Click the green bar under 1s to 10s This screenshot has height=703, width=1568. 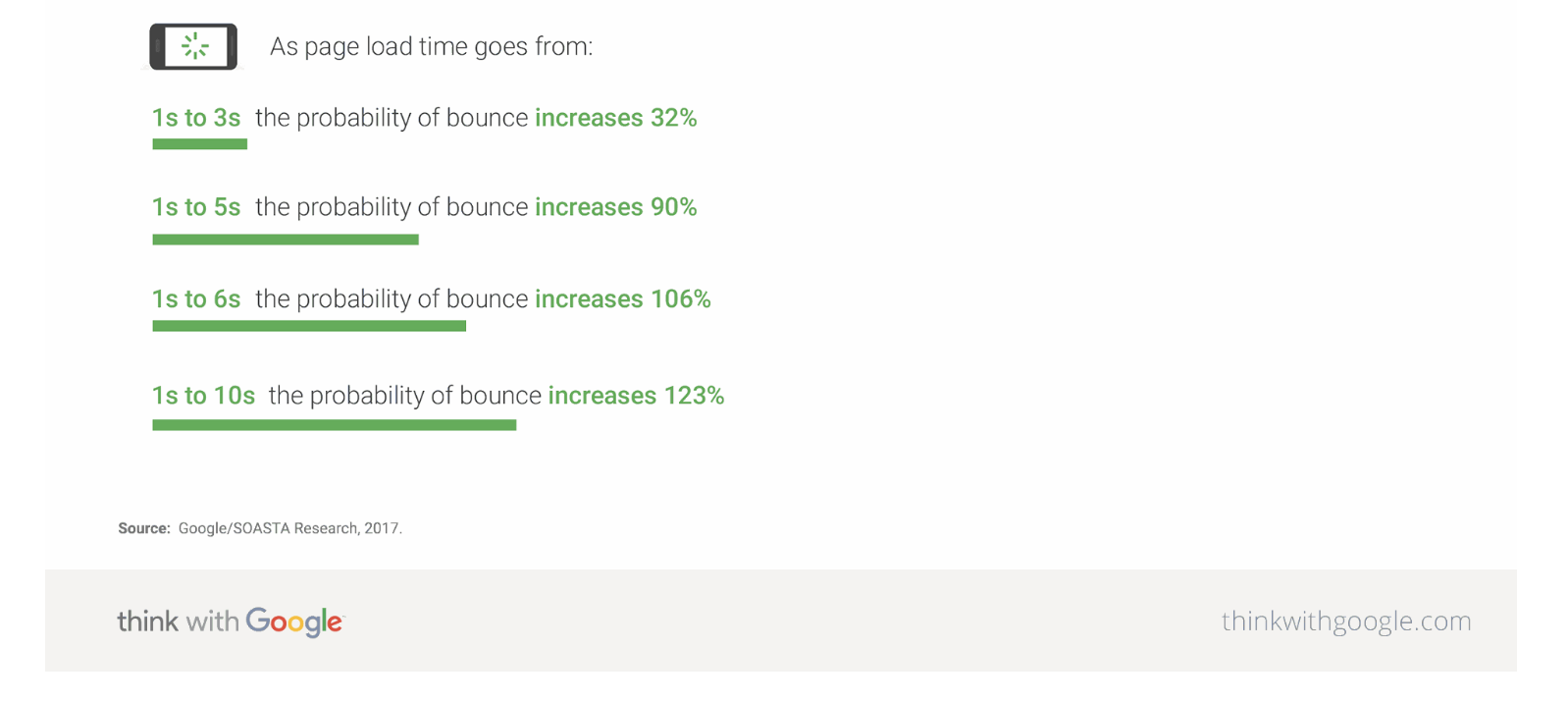pyautogui.click(x=334, y=425)
